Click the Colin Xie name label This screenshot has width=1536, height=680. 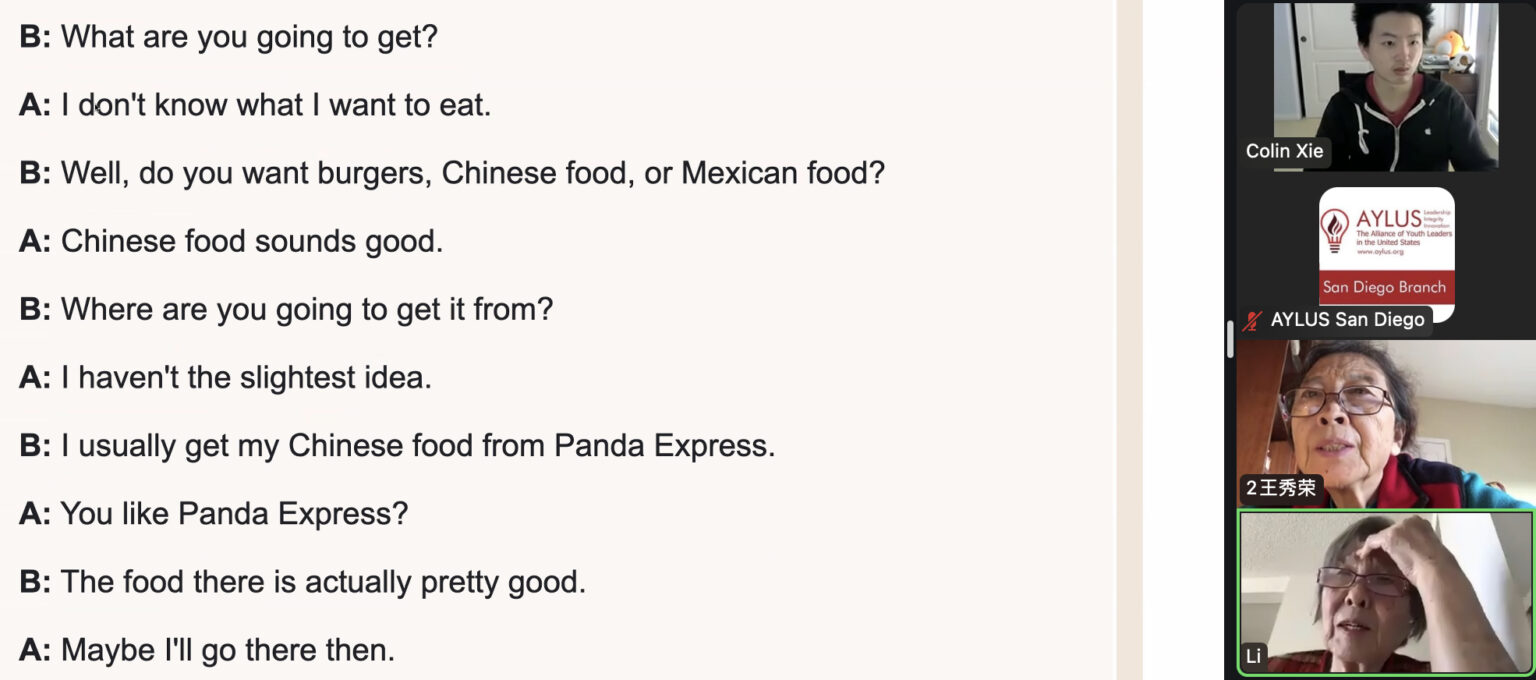1284,151
